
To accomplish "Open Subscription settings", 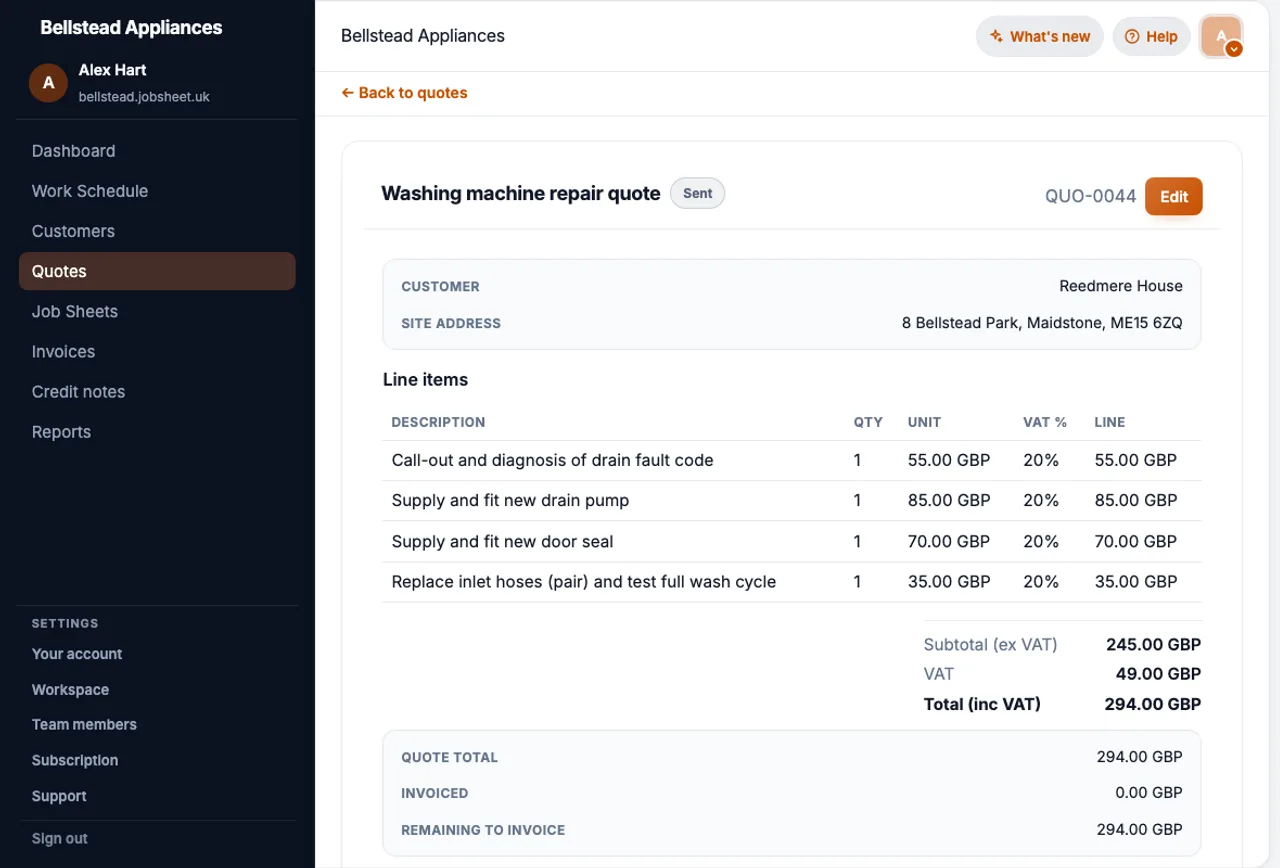I will (x=75, y=761).
